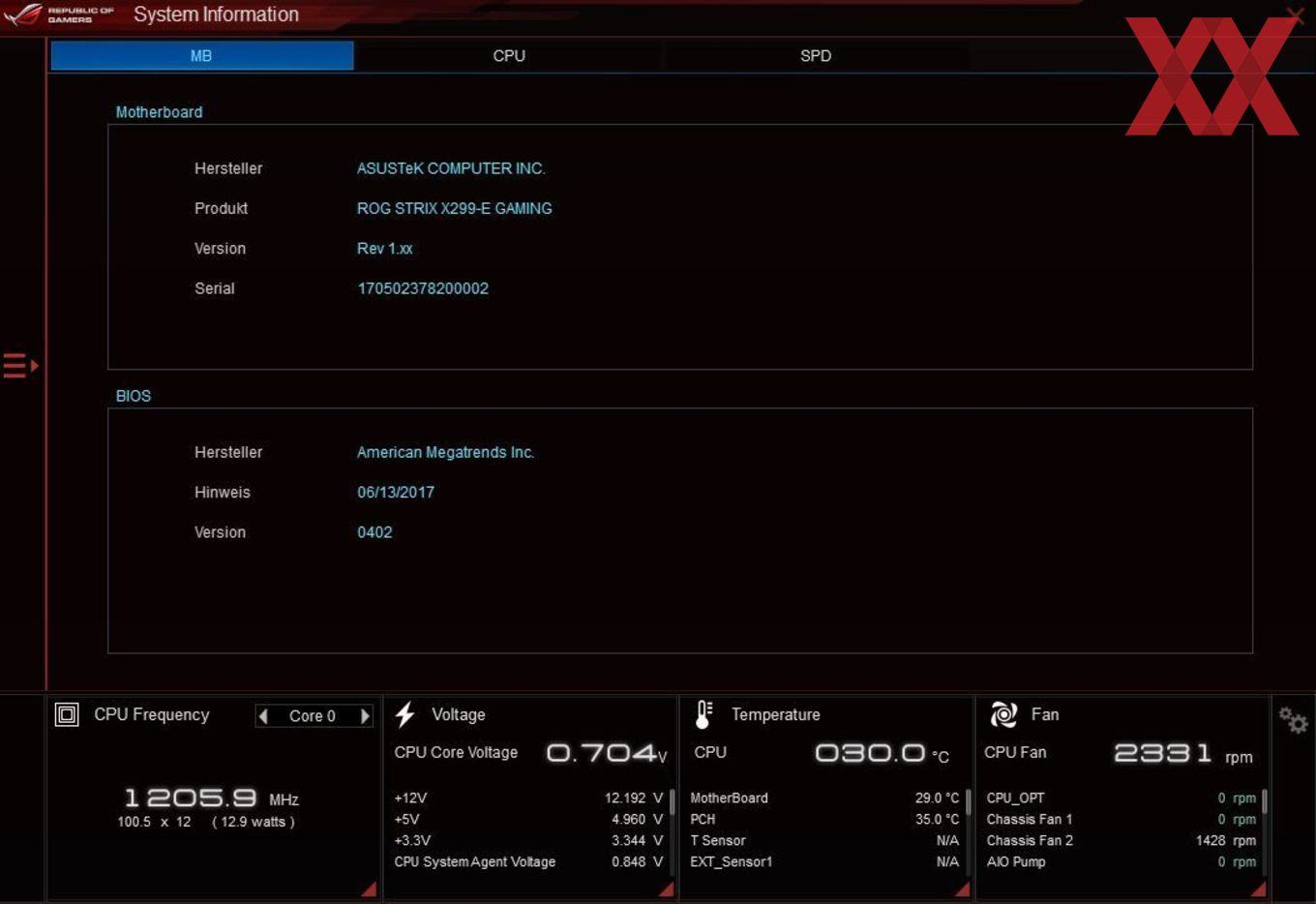Click 'American Megatrends Inc.' BIOS vendor
Image resolution: width=1316 pixels, height=904 pixels.
pos(446,452)
